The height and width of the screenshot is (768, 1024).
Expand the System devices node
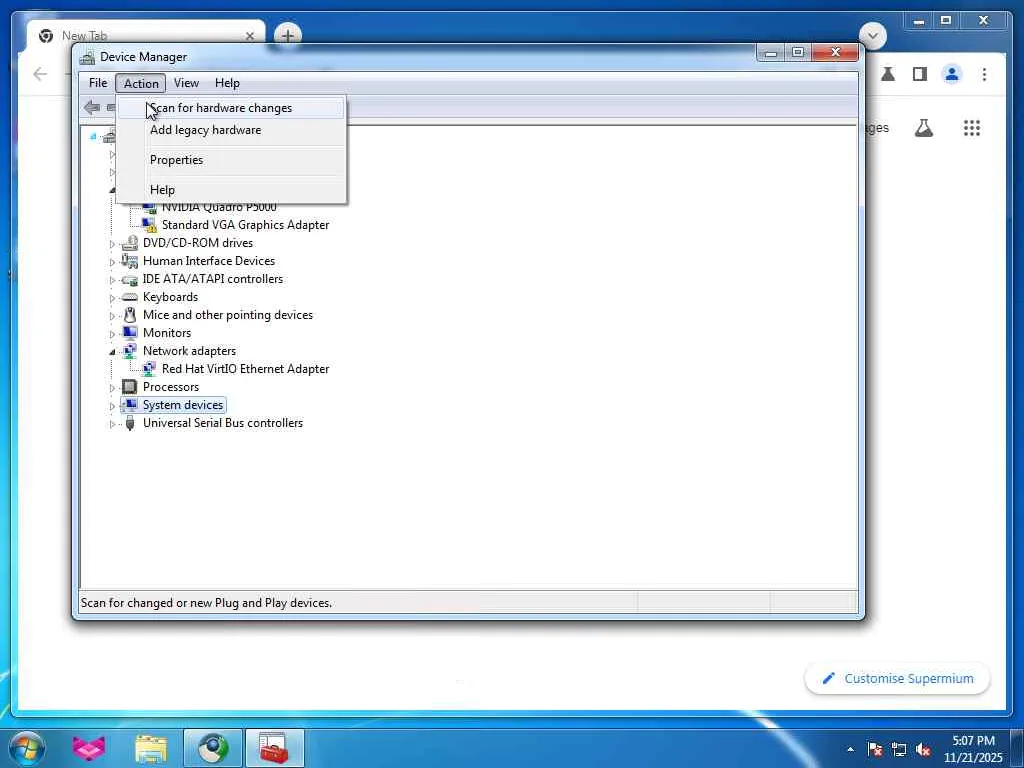click(112, 406)
